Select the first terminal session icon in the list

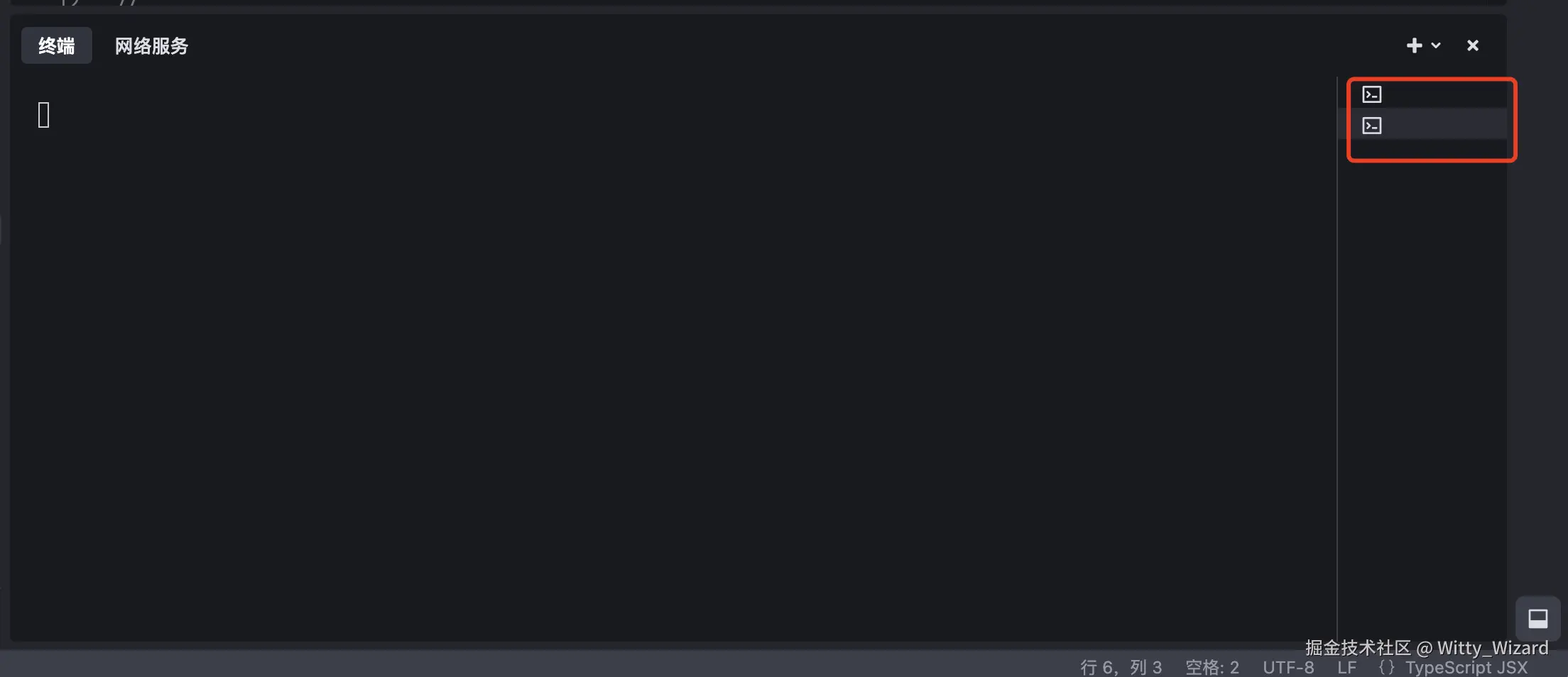point(1372,94)
